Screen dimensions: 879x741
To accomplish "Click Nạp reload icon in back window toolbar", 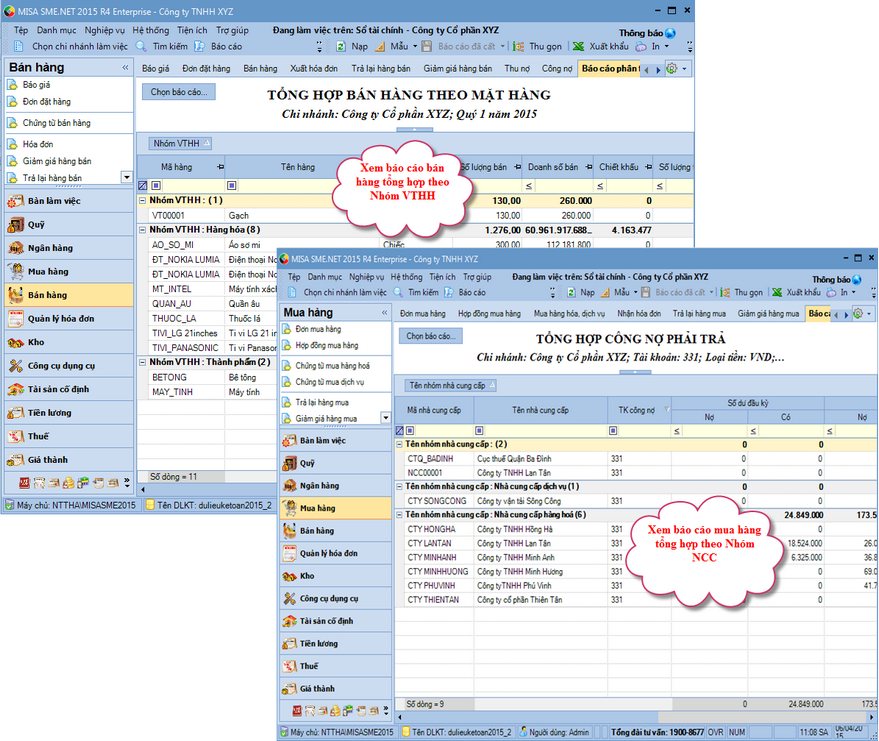I will [x=341, y=47].
